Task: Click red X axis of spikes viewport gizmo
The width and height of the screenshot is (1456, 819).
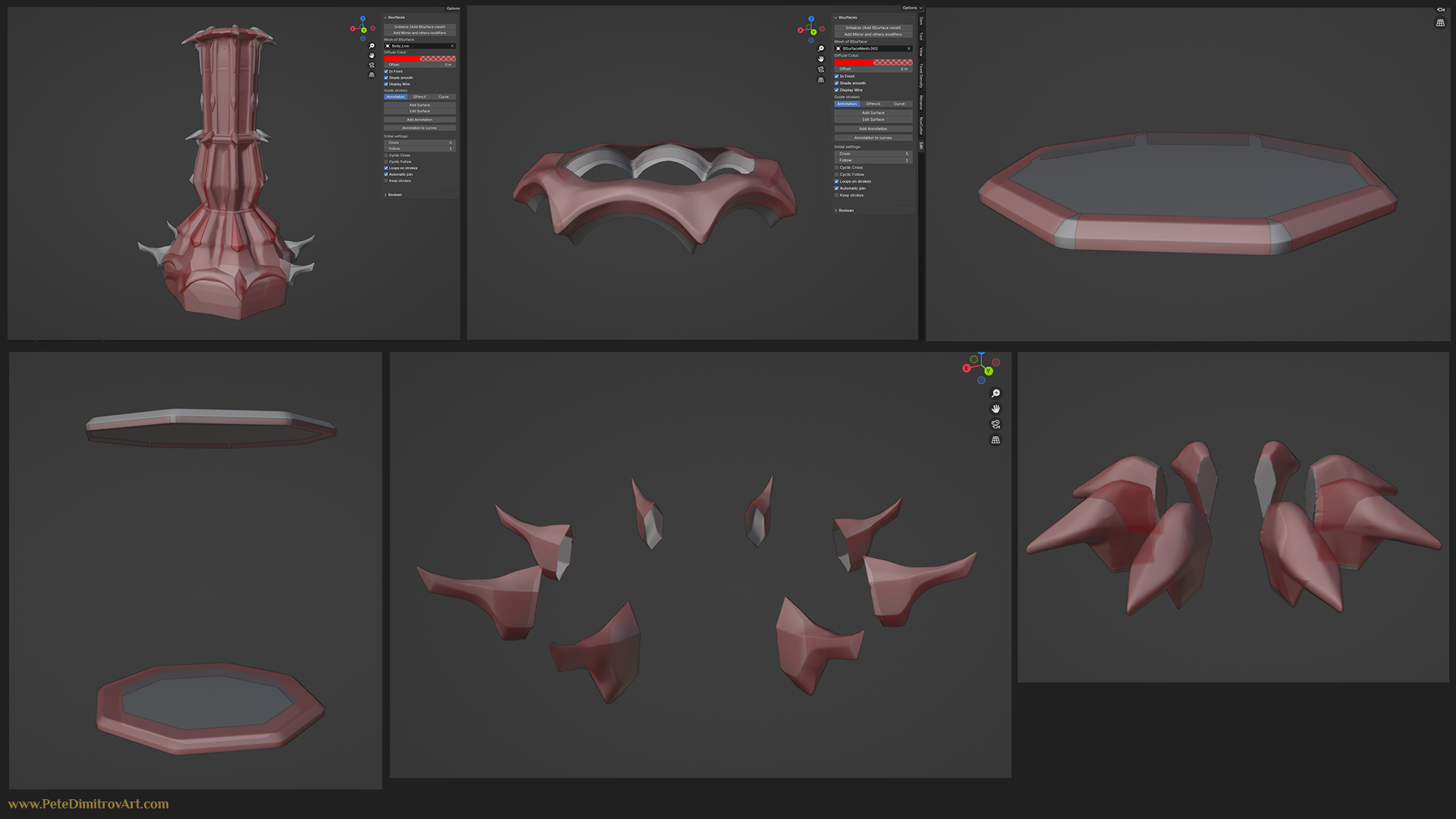Action: [966, 369]
